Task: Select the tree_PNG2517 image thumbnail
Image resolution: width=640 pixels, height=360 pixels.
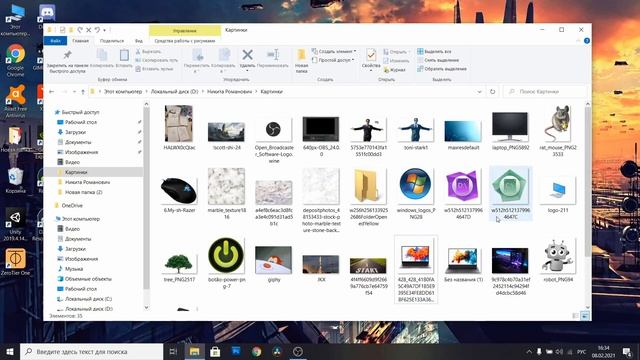Action: coord(179,267)
